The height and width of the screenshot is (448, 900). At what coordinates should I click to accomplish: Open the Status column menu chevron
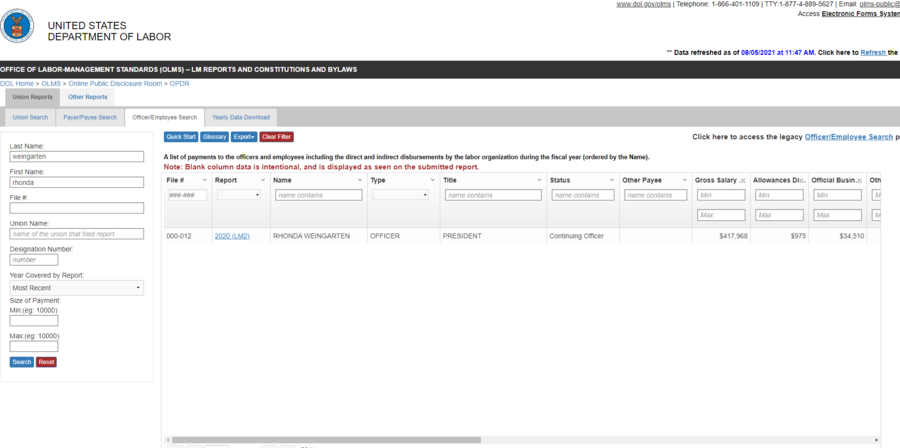coord(612,180)
